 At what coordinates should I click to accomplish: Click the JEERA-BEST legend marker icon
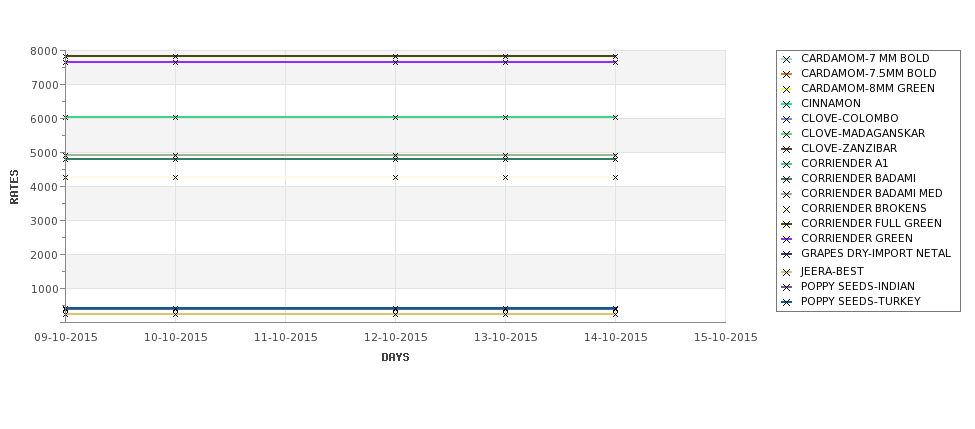pyautogui.click(x=787, y=272)
